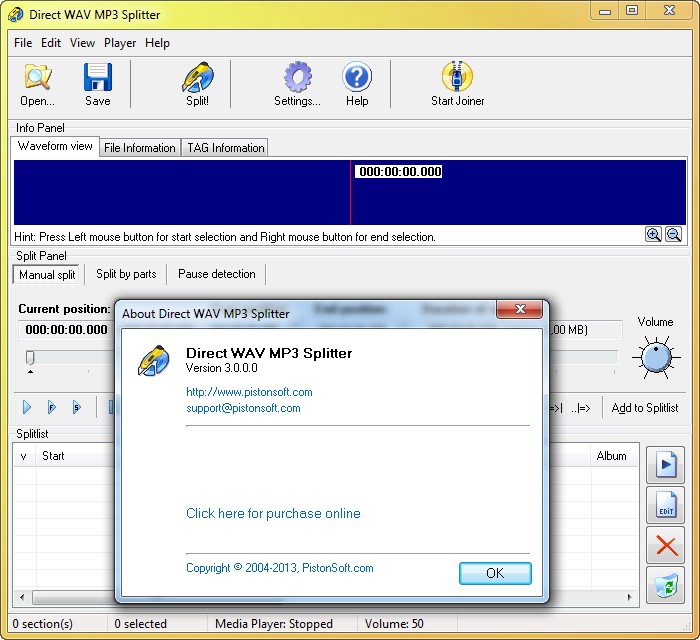700x640 pixels.
Task: Select the Pause detection tab
Action: pyautogui.click(x=217, y=274)
